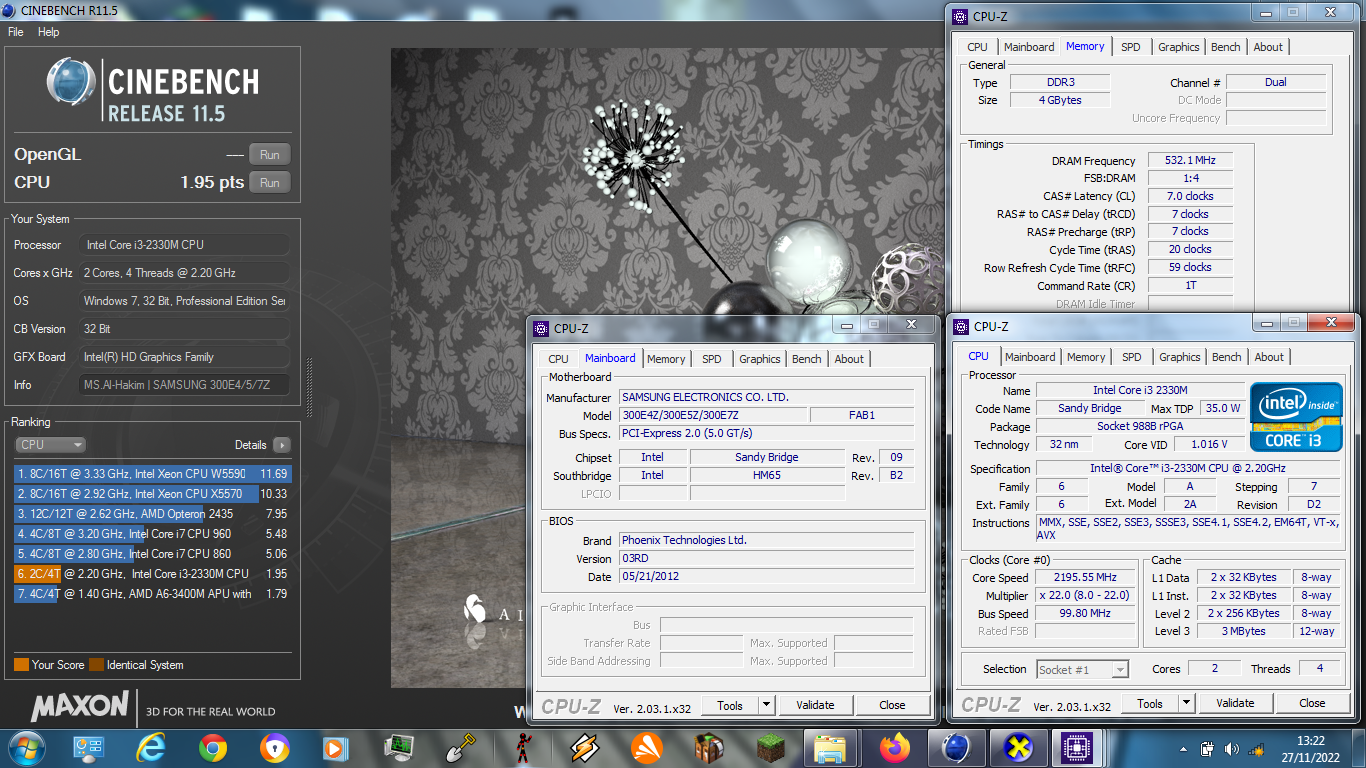1366x768 pixels.
Task: Open Mainboard tab in CPU-Z processor window
Action: click(x=1030, y=357)
